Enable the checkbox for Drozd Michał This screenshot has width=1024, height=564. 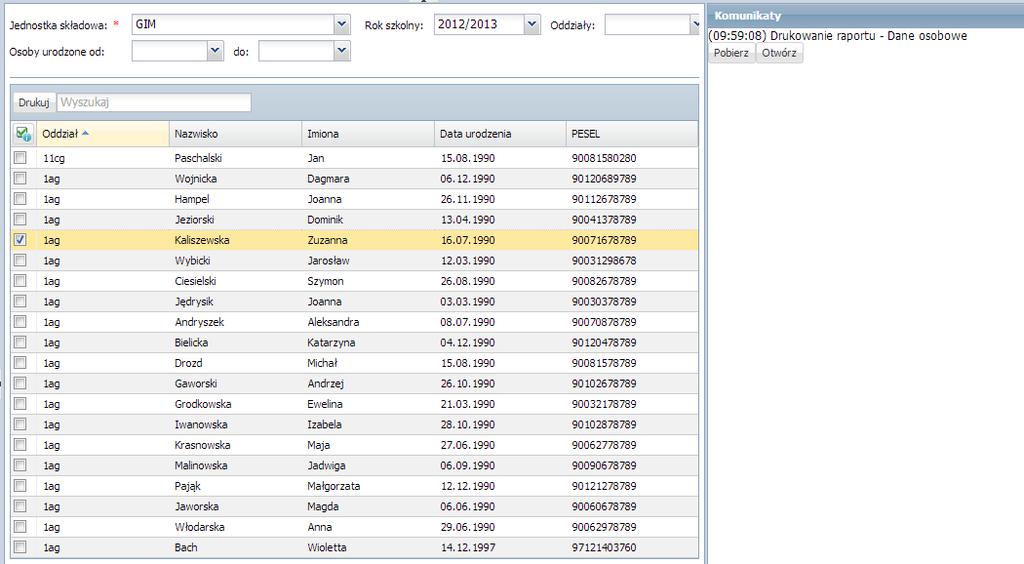(x=20, y=362)
